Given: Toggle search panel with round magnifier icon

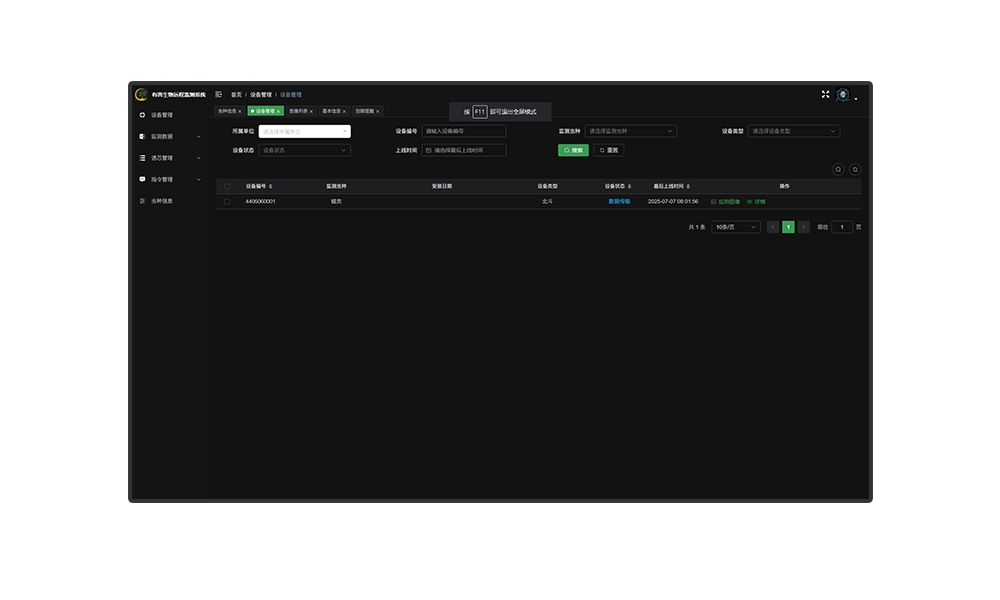Looking at the screenshot, I should coord(838,170).
